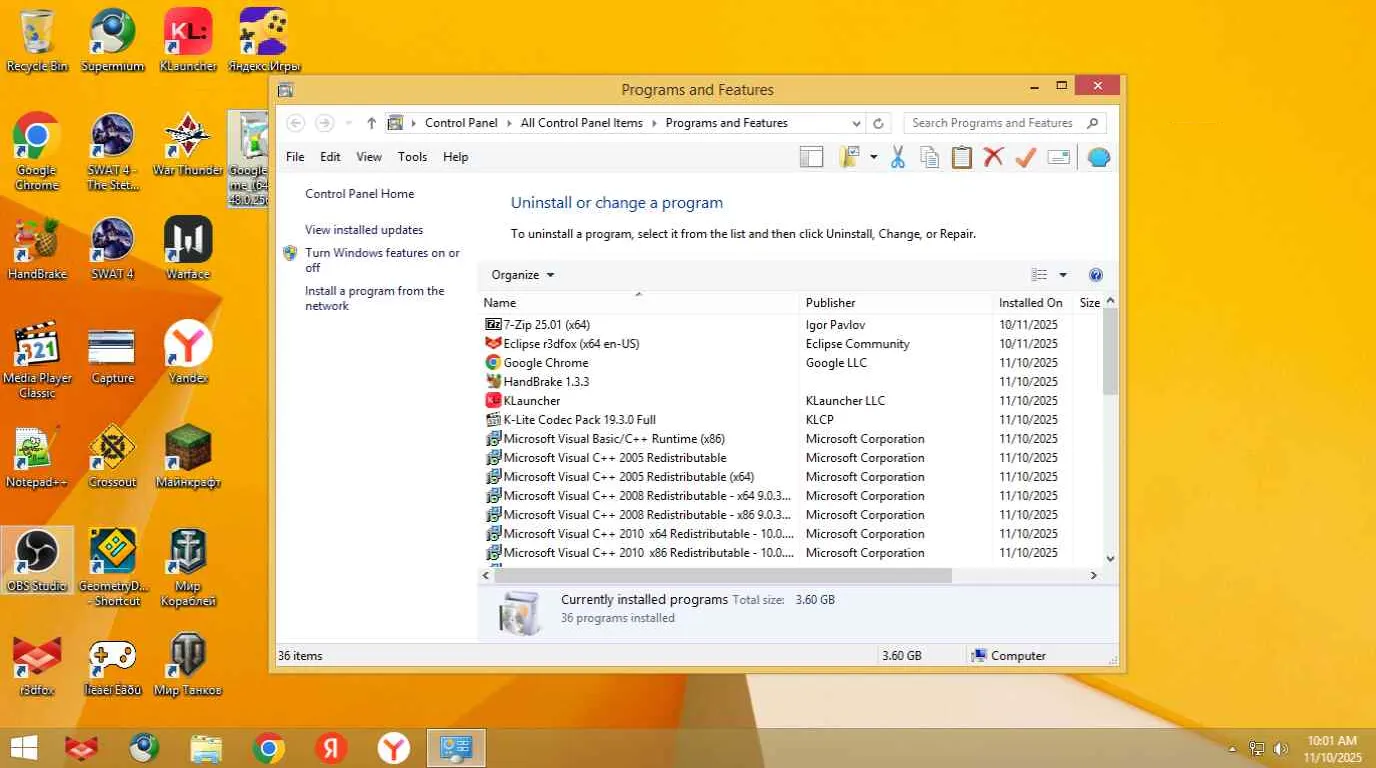Open the More options arrow beside view button
This screenshot has width=1376, height=768.
coord(1063,275)
